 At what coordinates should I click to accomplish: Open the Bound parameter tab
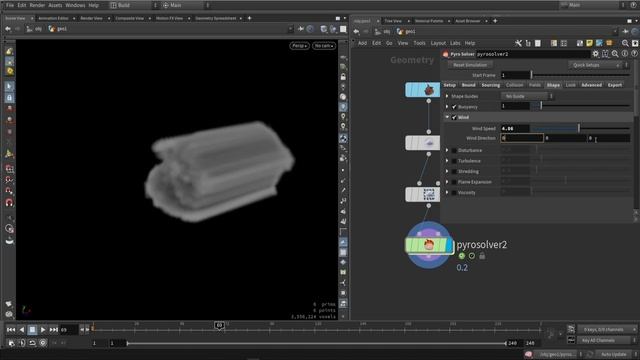pyautogui.click(x=468, y=85)
